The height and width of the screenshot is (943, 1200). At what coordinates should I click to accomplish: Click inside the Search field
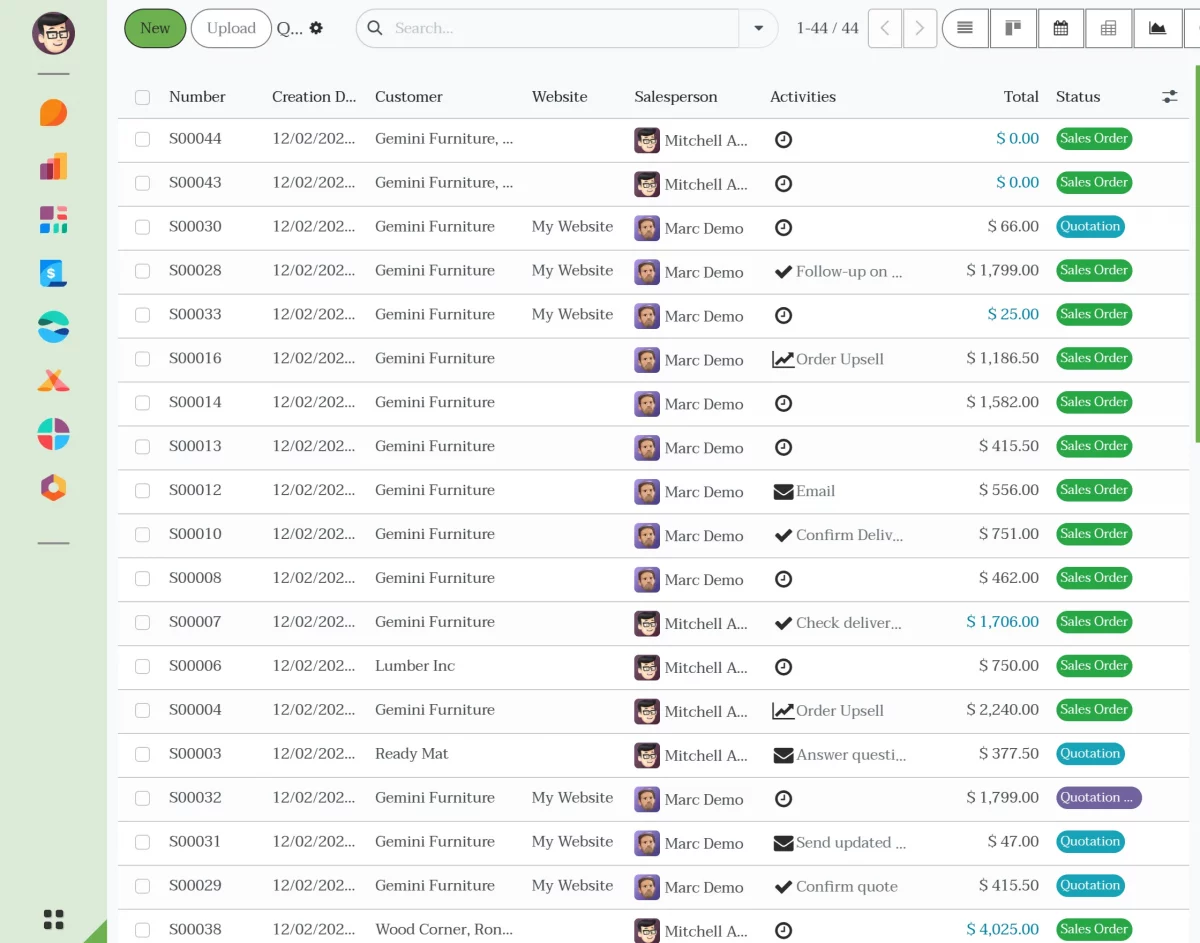coord(550,28)
